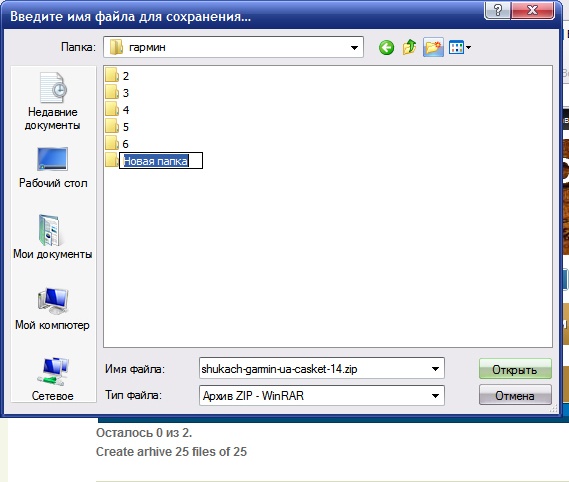The width and height of the screenshot is (569, 482).
Task: Select folder named 2
Action: point(117,76)
